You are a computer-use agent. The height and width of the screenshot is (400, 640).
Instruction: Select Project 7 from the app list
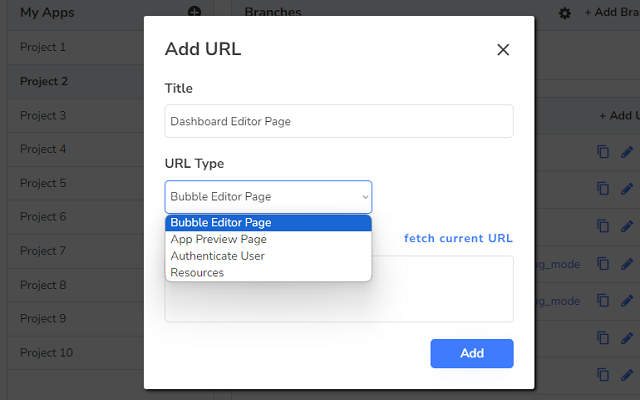[44, 251]
